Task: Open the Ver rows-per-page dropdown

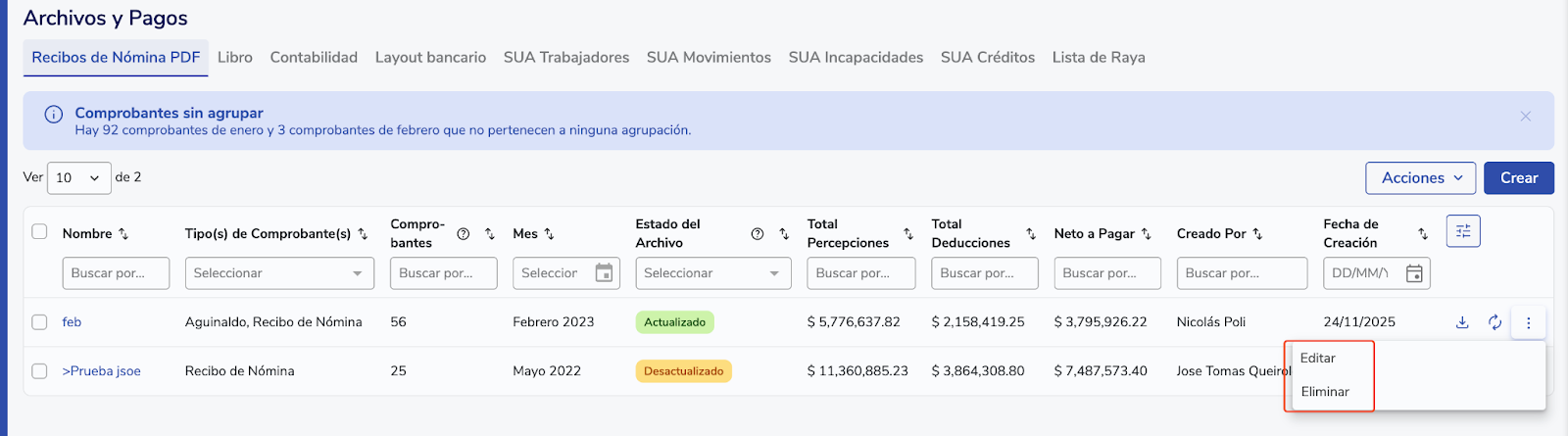Action: (78, 178)
